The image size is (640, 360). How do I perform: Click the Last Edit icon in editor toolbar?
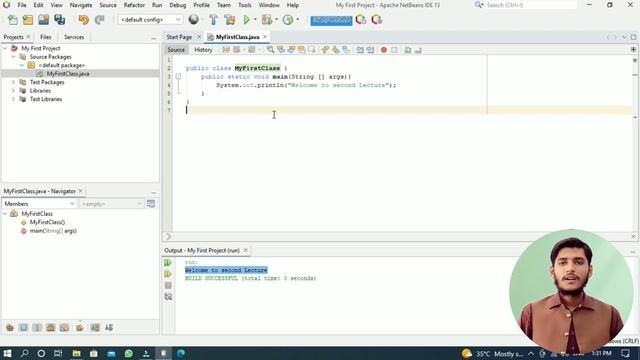point(226,50)
